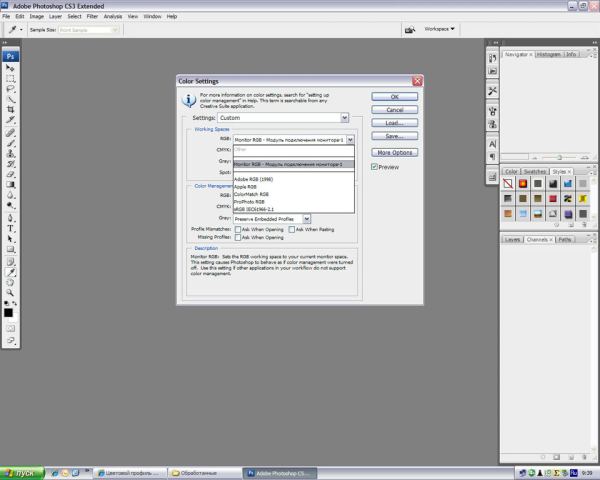This screenshot has height=480, width=600.
Task: Open the Windows Start button пуск
Action: [x=22, y=473]
